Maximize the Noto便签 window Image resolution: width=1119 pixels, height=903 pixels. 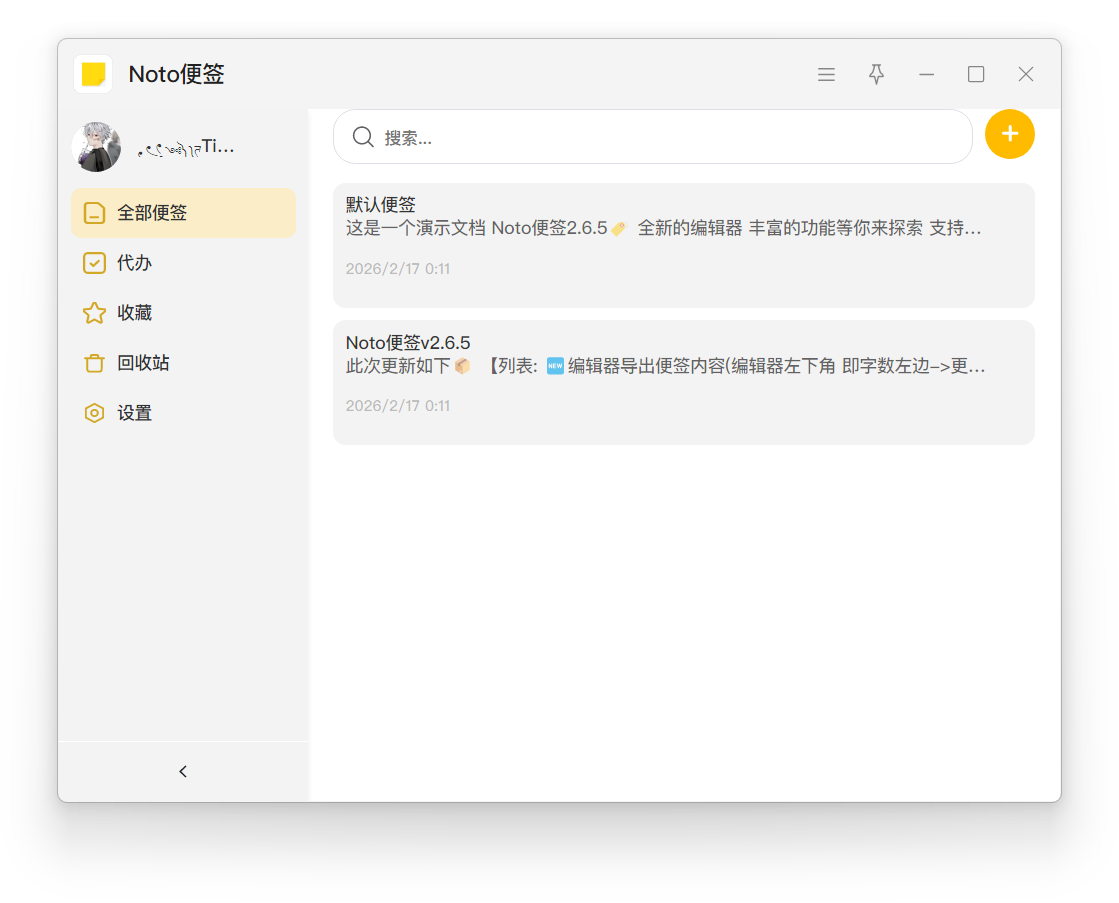(976, 75)
